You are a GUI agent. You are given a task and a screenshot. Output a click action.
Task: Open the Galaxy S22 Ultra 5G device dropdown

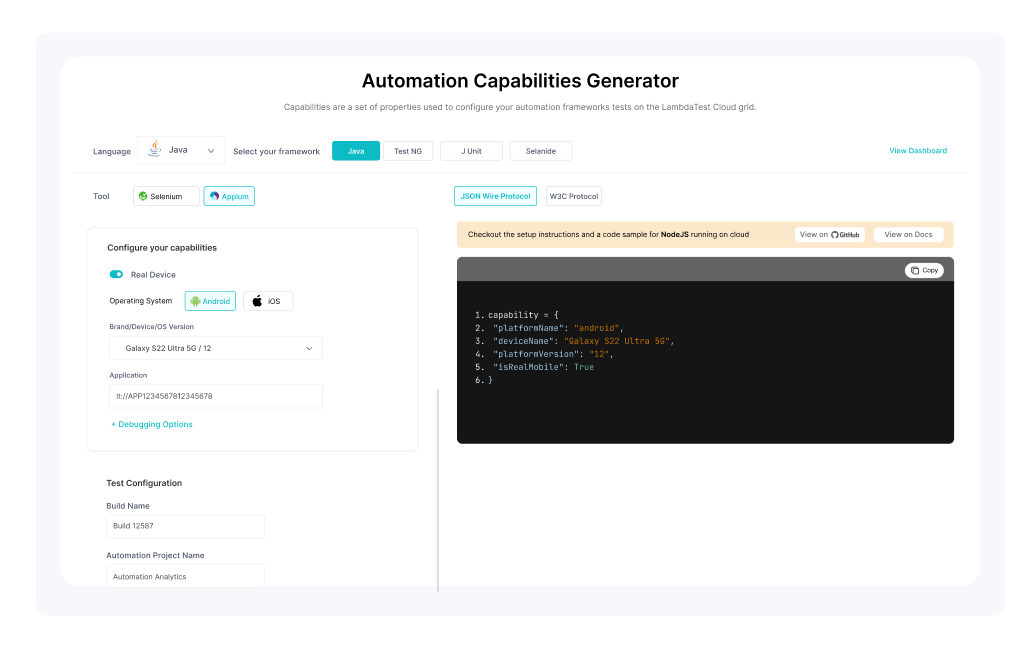point(215,347)
